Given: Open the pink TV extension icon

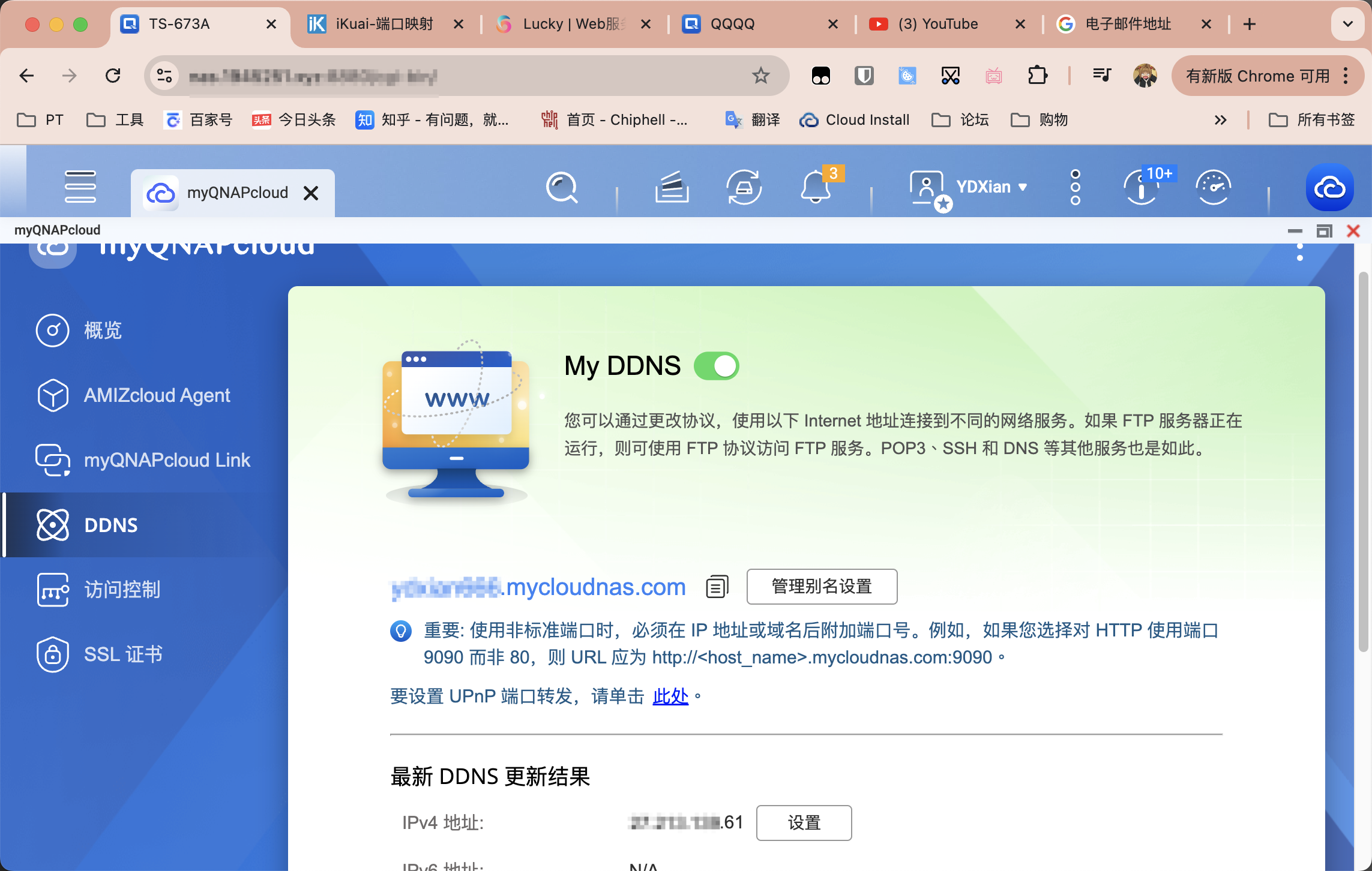Looking at the screenshot, I should (x=994, y=76).
